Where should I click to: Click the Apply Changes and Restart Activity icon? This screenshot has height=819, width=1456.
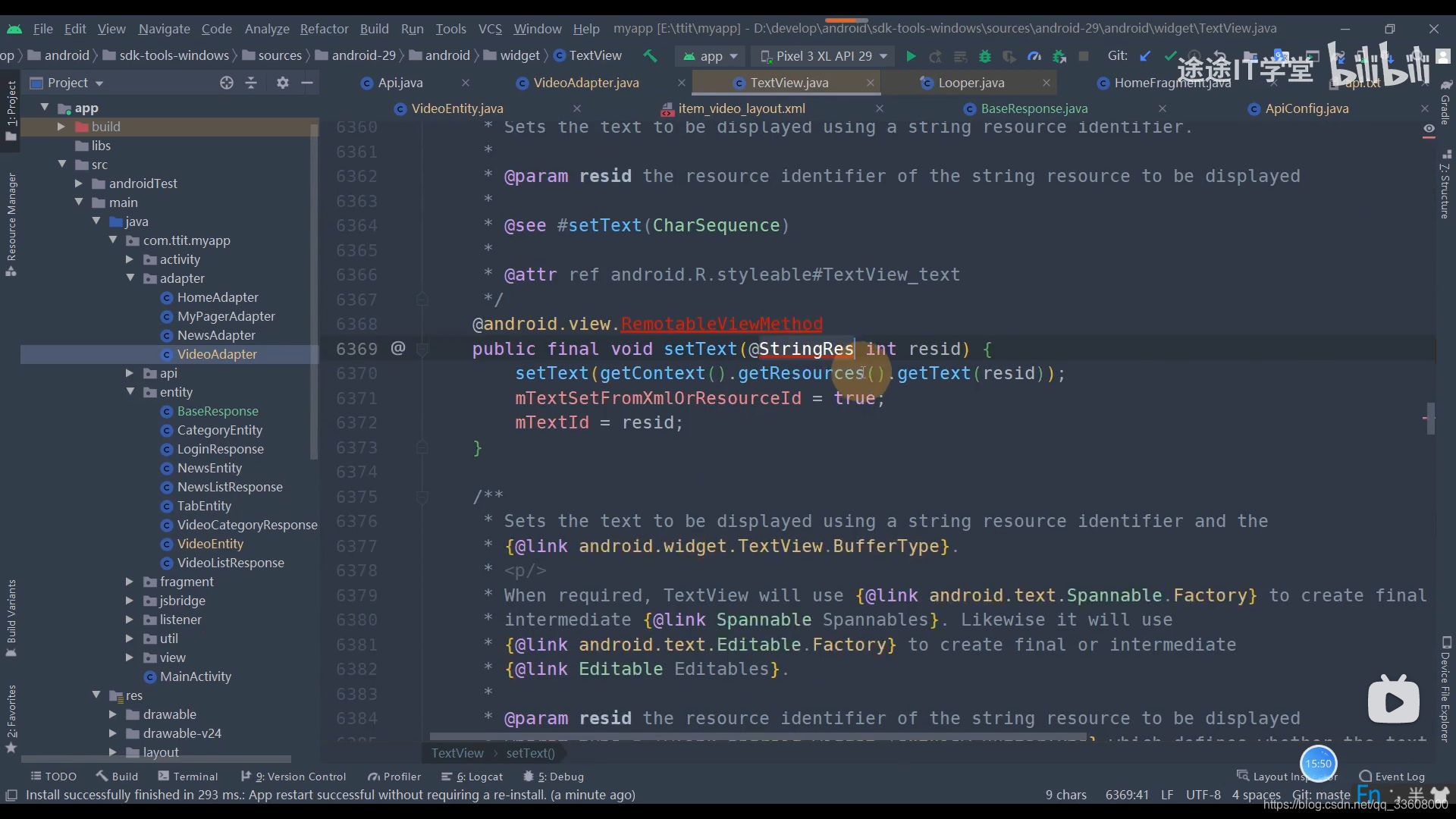[x=936, y=56]
